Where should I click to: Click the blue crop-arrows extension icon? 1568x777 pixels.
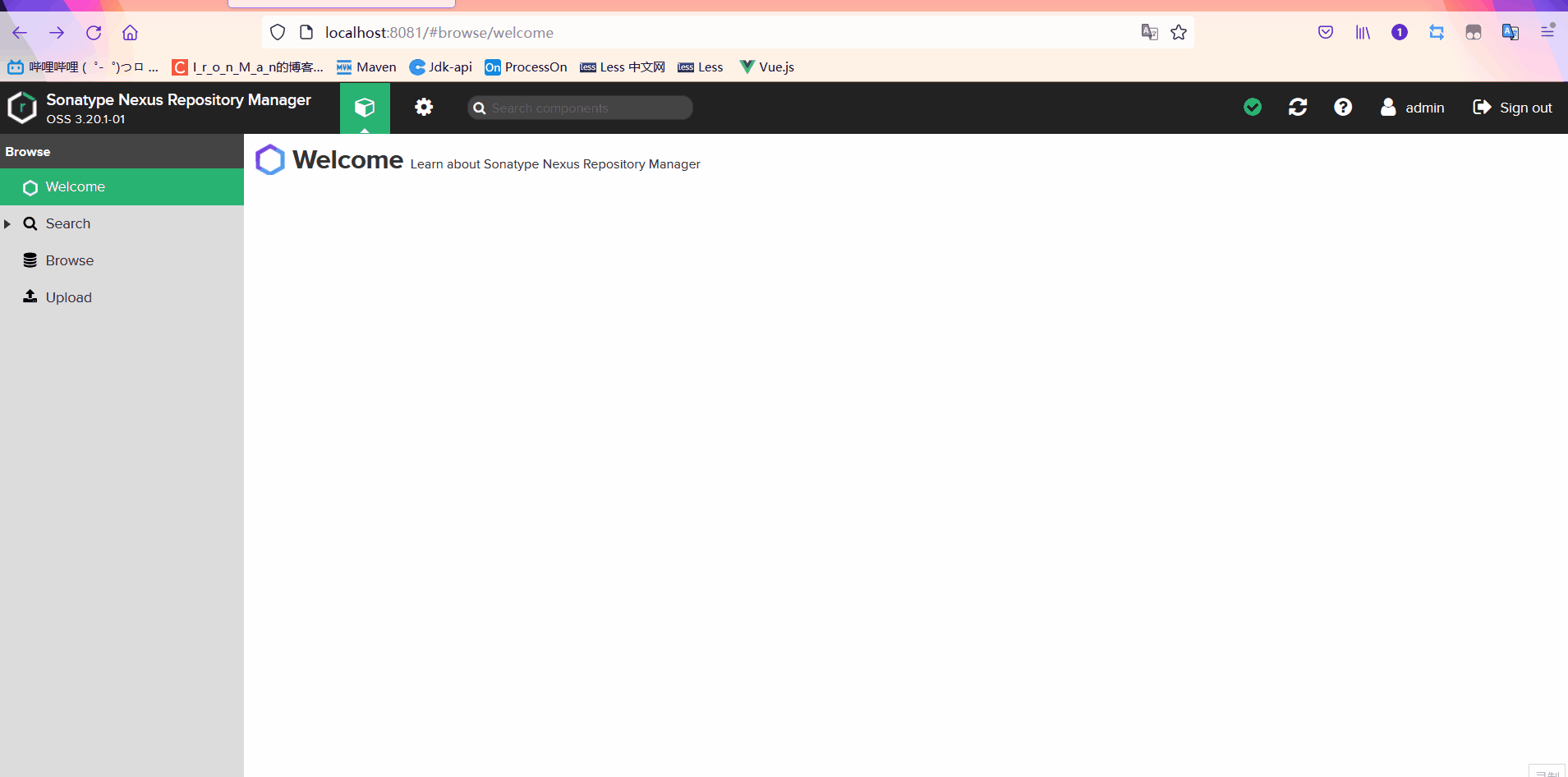pyautogui.click(x=1437, y=32)
